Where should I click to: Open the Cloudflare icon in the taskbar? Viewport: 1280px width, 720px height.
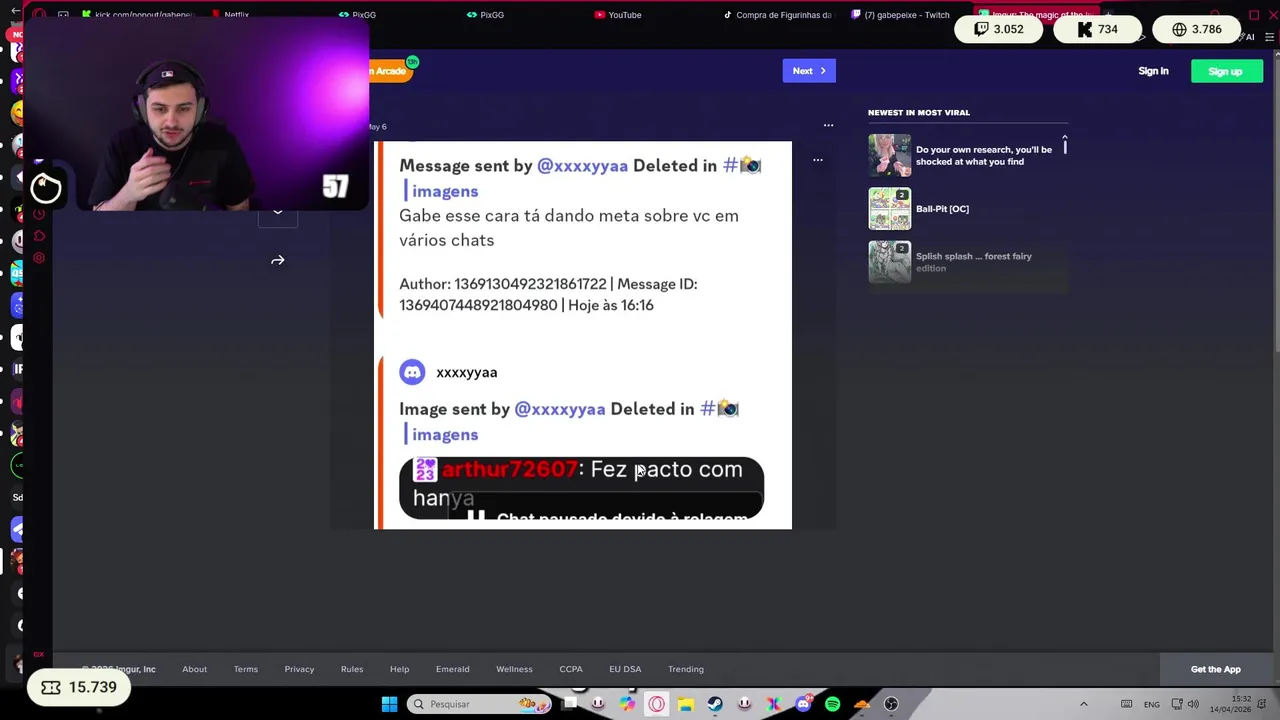(862, 704)
